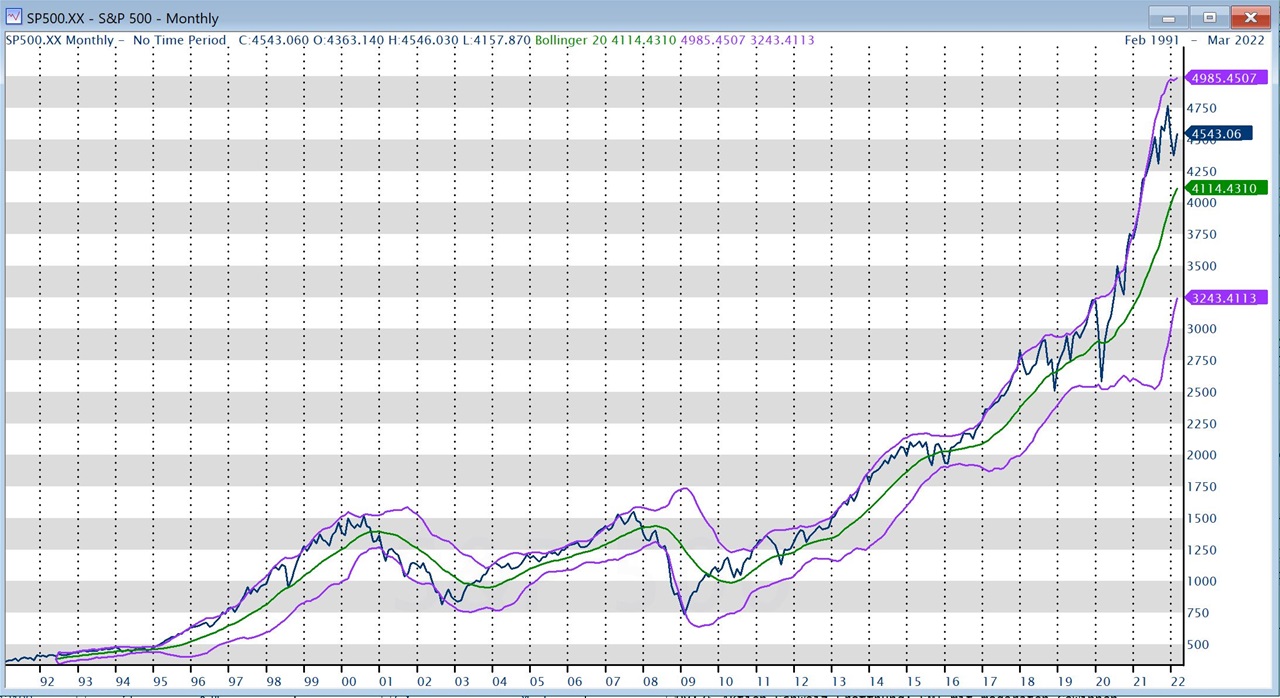Click the low value 'L:4157.870'

[x=495, y=40]
